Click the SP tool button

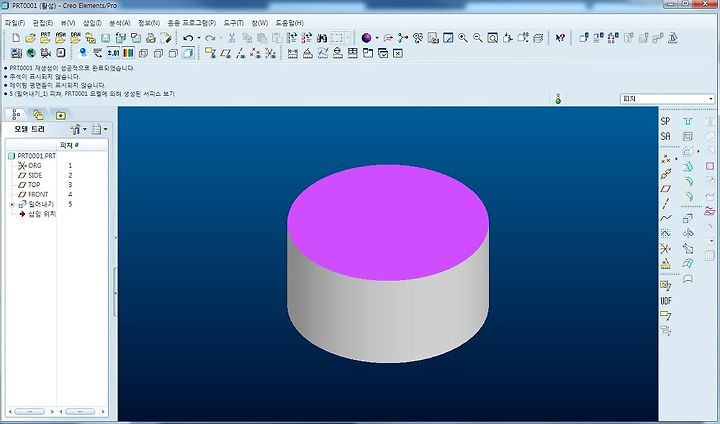click(x=665, y=121)
